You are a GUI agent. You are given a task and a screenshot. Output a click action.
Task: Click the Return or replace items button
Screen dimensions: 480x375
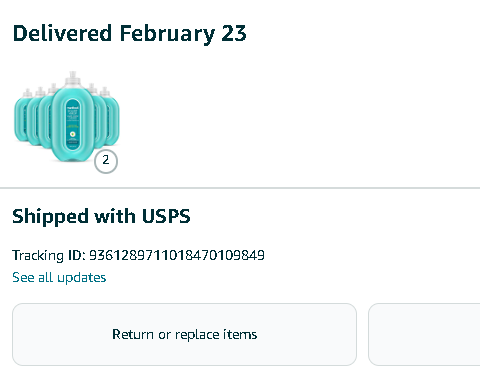pos(184,334)
